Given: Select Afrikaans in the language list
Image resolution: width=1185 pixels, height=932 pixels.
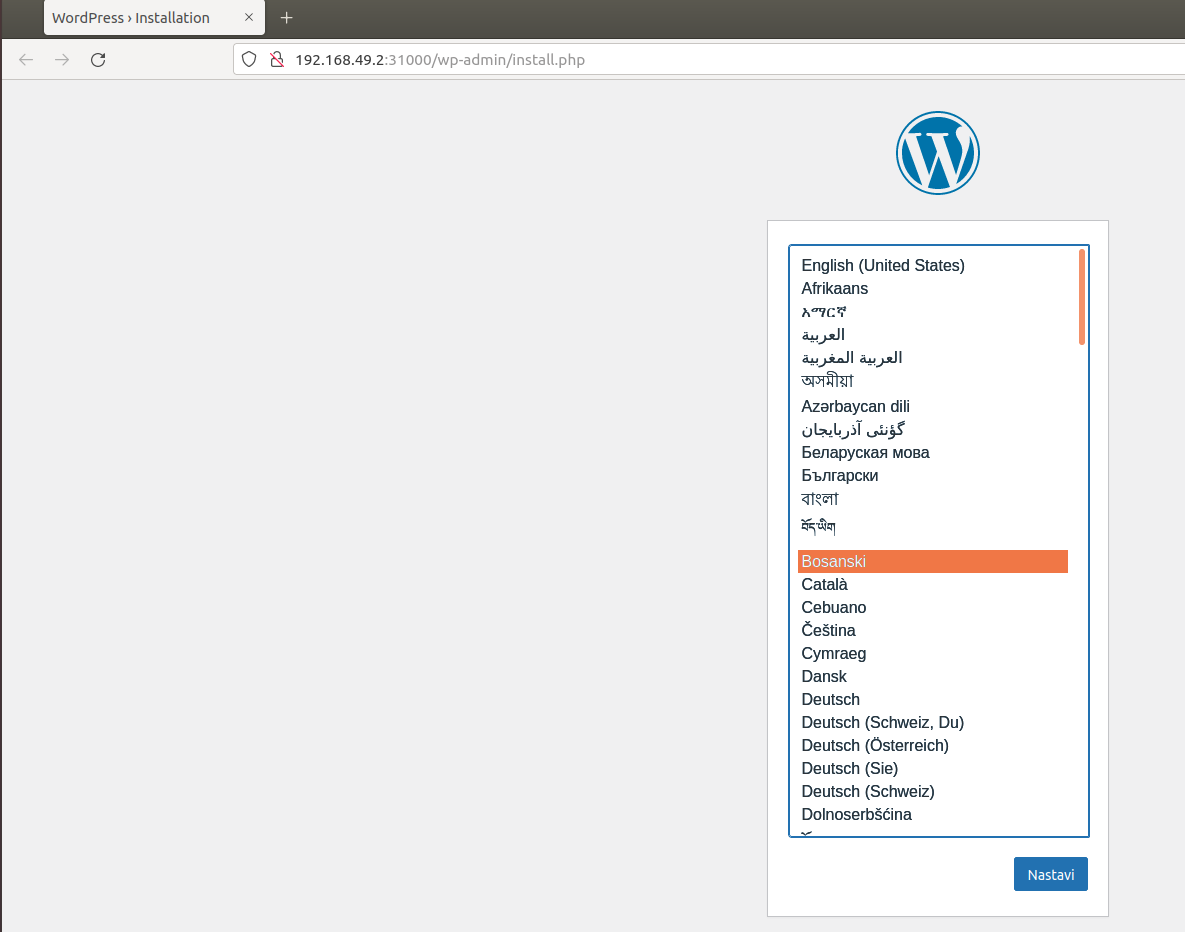Looking at the screenshot, I should pos(933,289).
